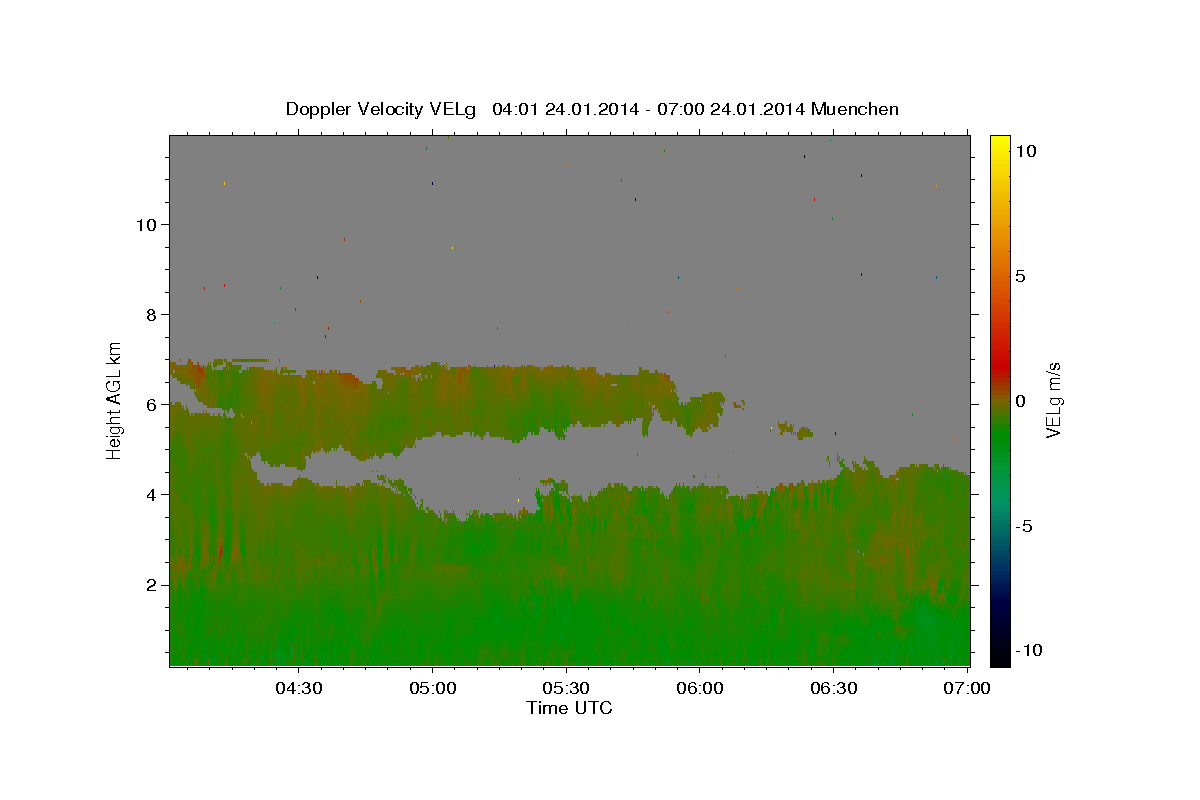Click the height tick label 4
This screenshot has height=800, width=1200.
(x=151, y=494)
